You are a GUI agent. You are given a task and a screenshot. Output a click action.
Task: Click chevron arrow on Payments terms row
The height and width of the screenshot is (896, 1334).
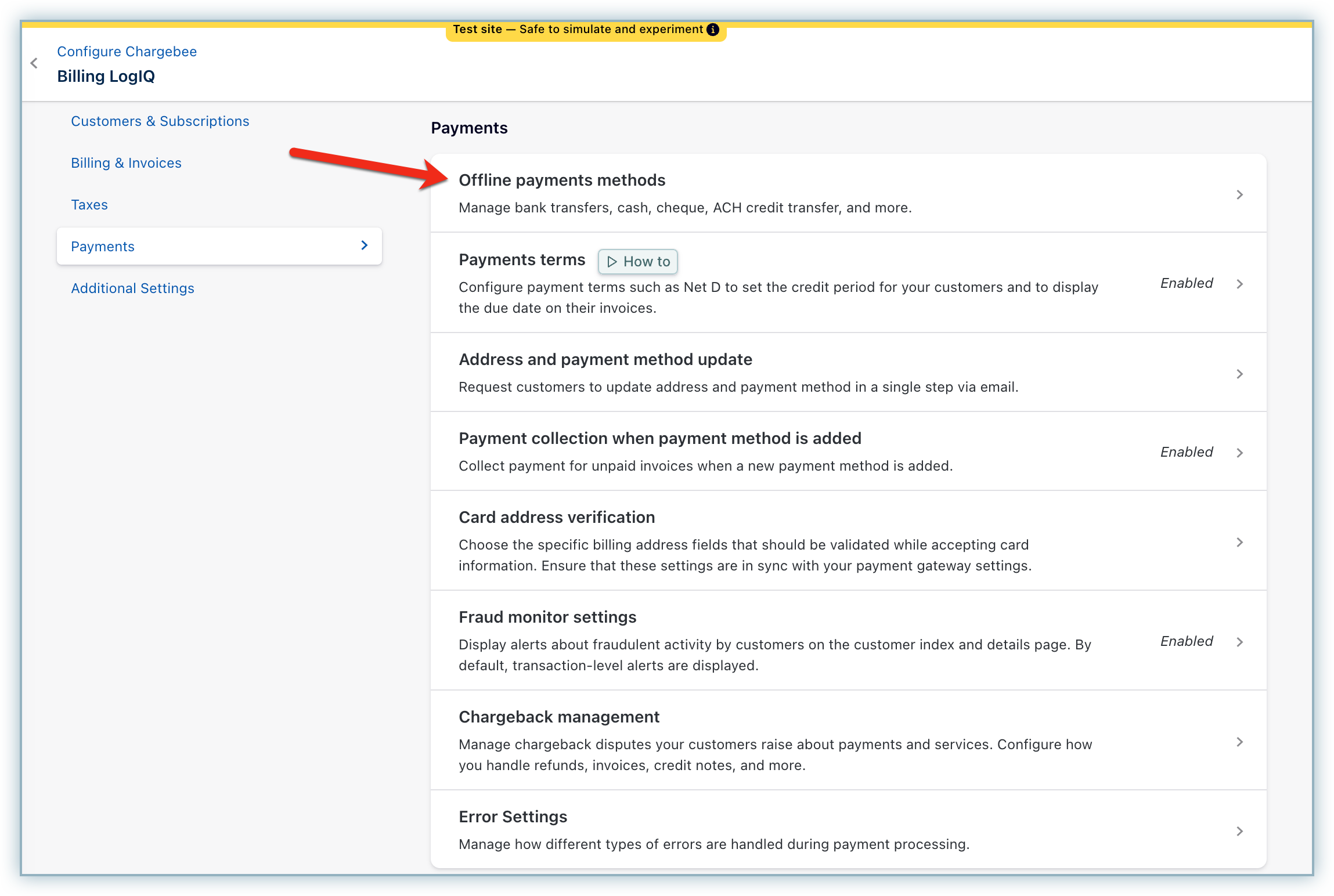pos(1239,284)
